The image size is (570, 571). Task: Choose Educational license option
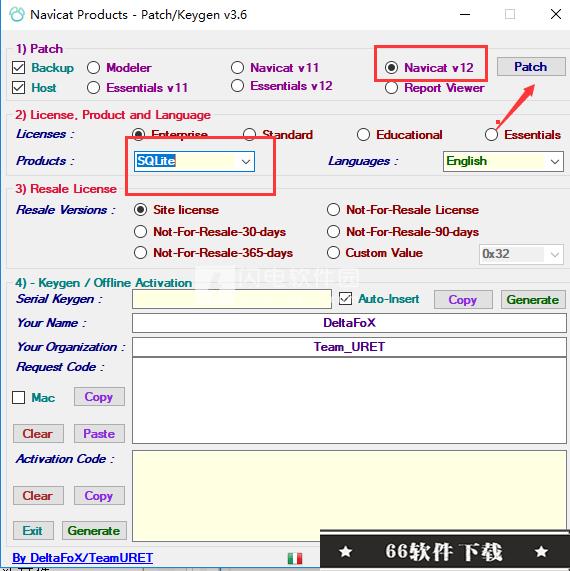tap(363, 134)
